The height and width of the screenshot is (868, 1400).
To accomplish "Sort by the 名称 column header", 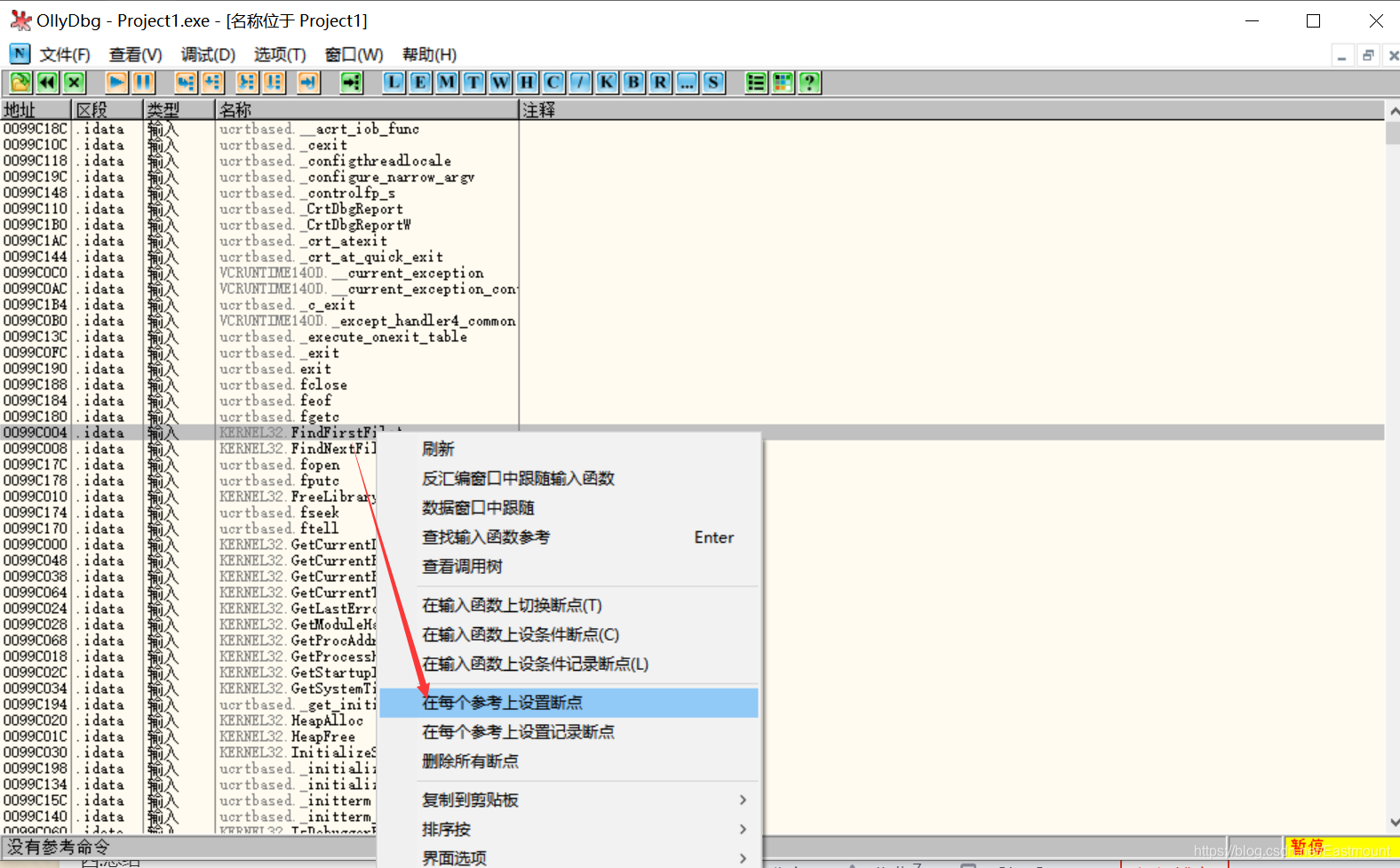I will (367, 109).
